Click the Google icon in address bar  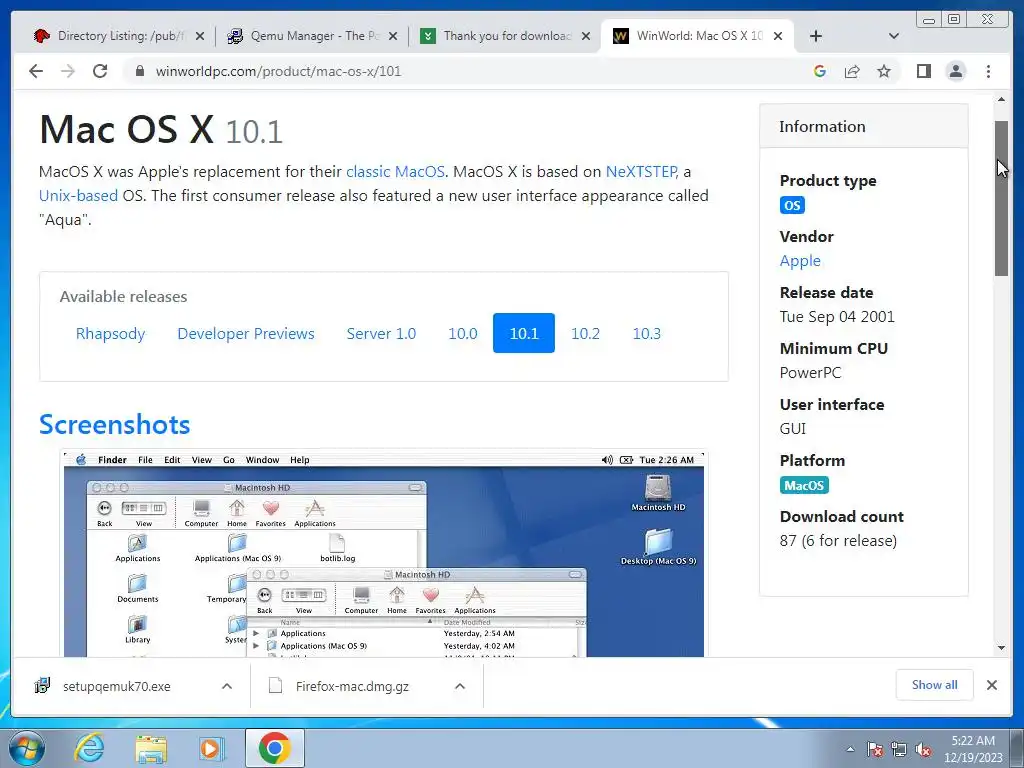pyautogui.click(x=820, y=71)
